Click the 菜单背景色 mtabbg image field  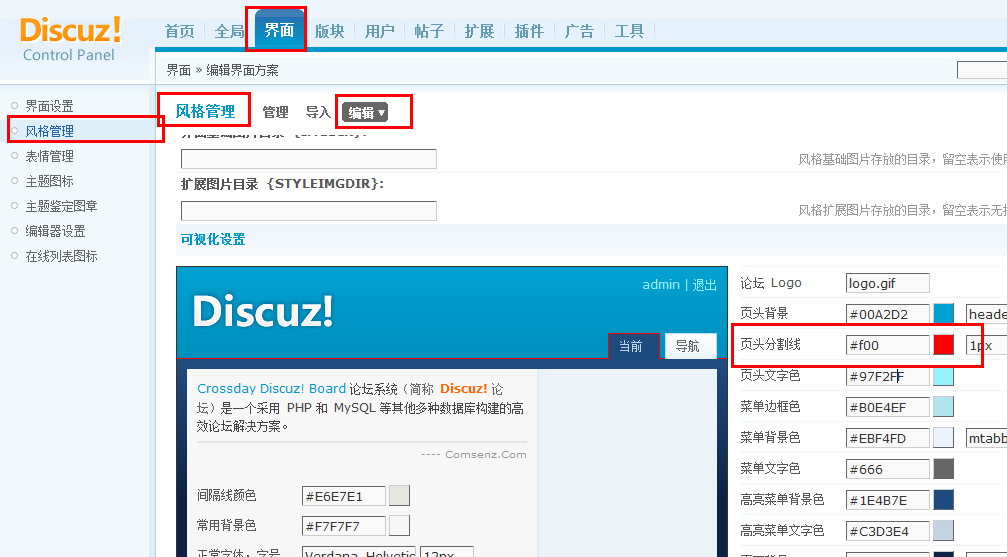(x=986, y=438)
